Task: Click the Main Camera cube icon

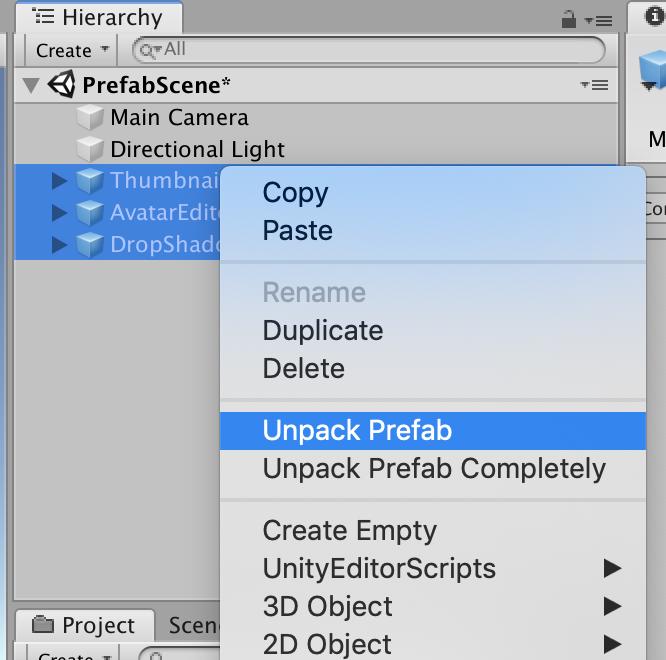Action: (x=91, y=118)
